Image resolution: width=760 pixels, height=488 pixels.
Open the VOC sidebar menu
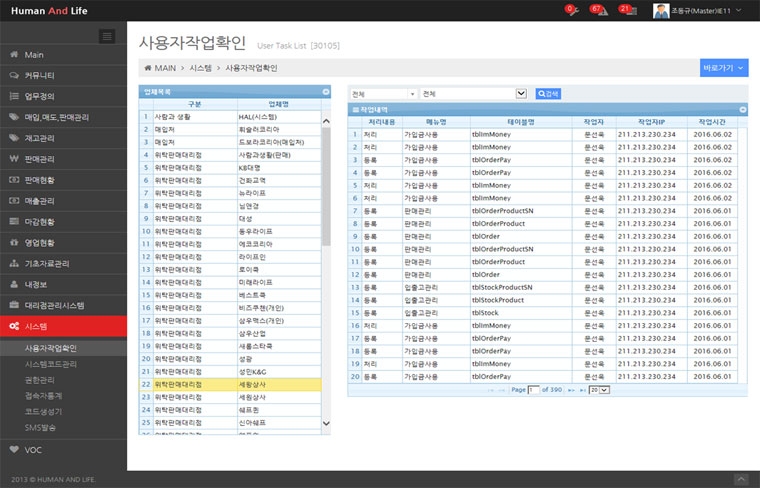tap(34, 450)
